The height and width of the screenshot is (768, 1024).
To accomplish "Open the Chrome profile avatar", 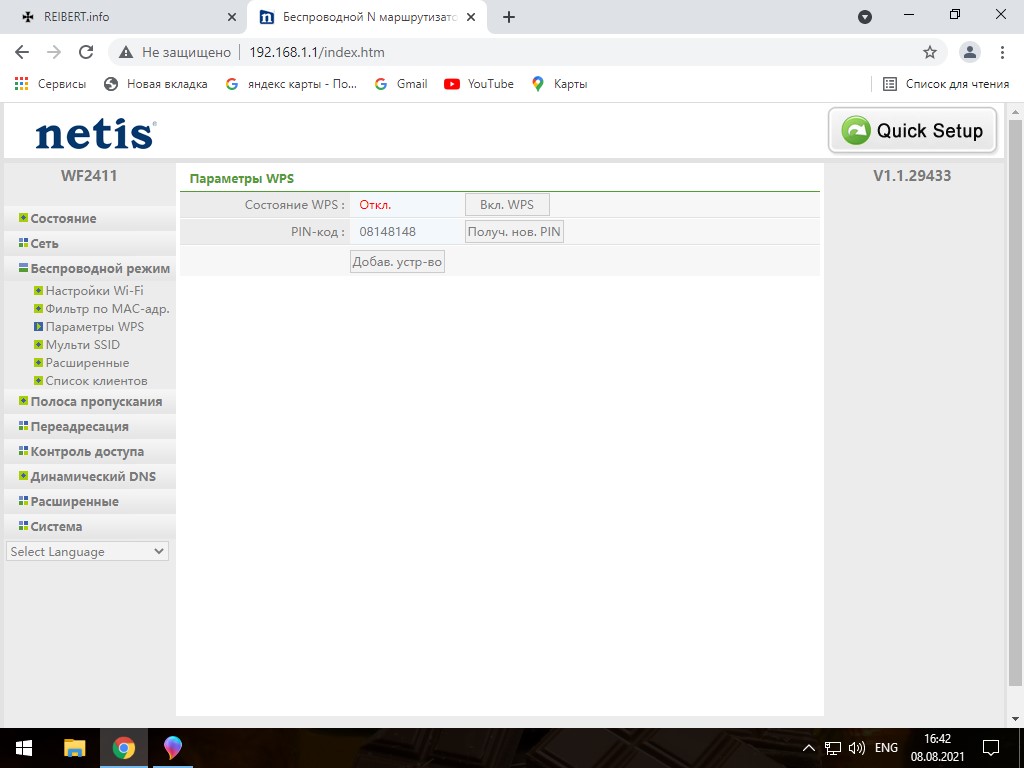I will point(970,52).
